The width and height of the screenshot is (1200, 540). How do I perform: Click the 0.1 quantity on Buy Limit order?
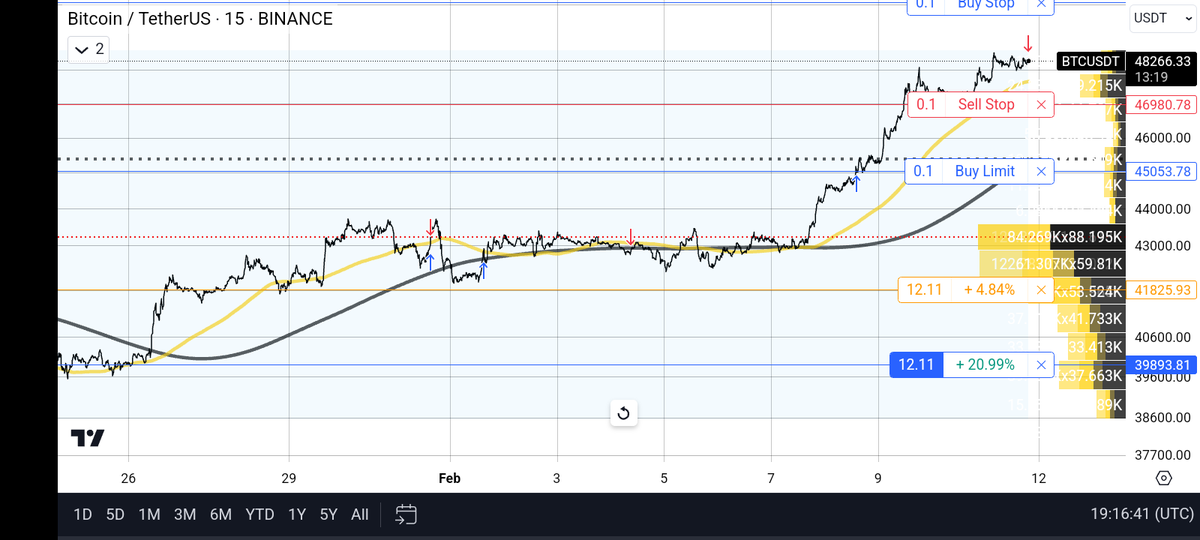tap(923, 171)
